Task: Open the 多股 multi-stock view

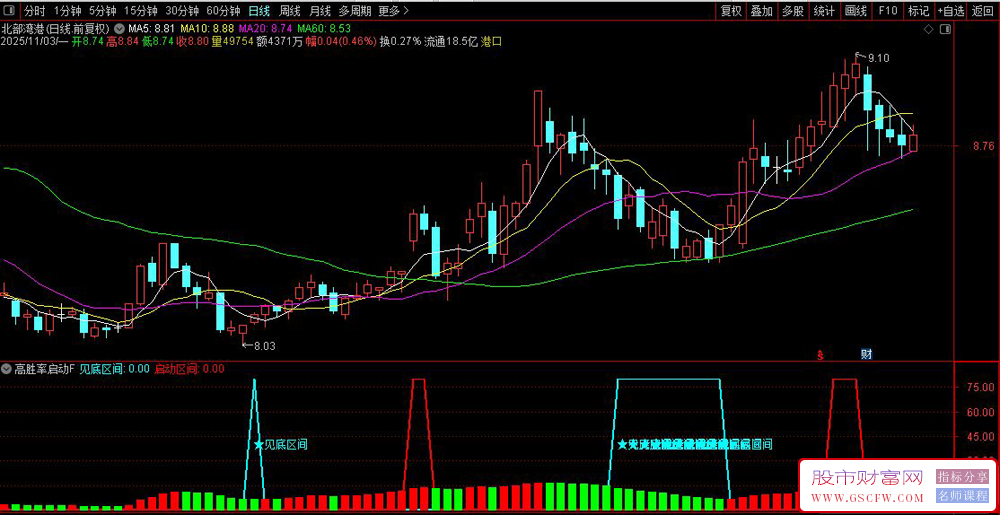Action: (793, 11)
